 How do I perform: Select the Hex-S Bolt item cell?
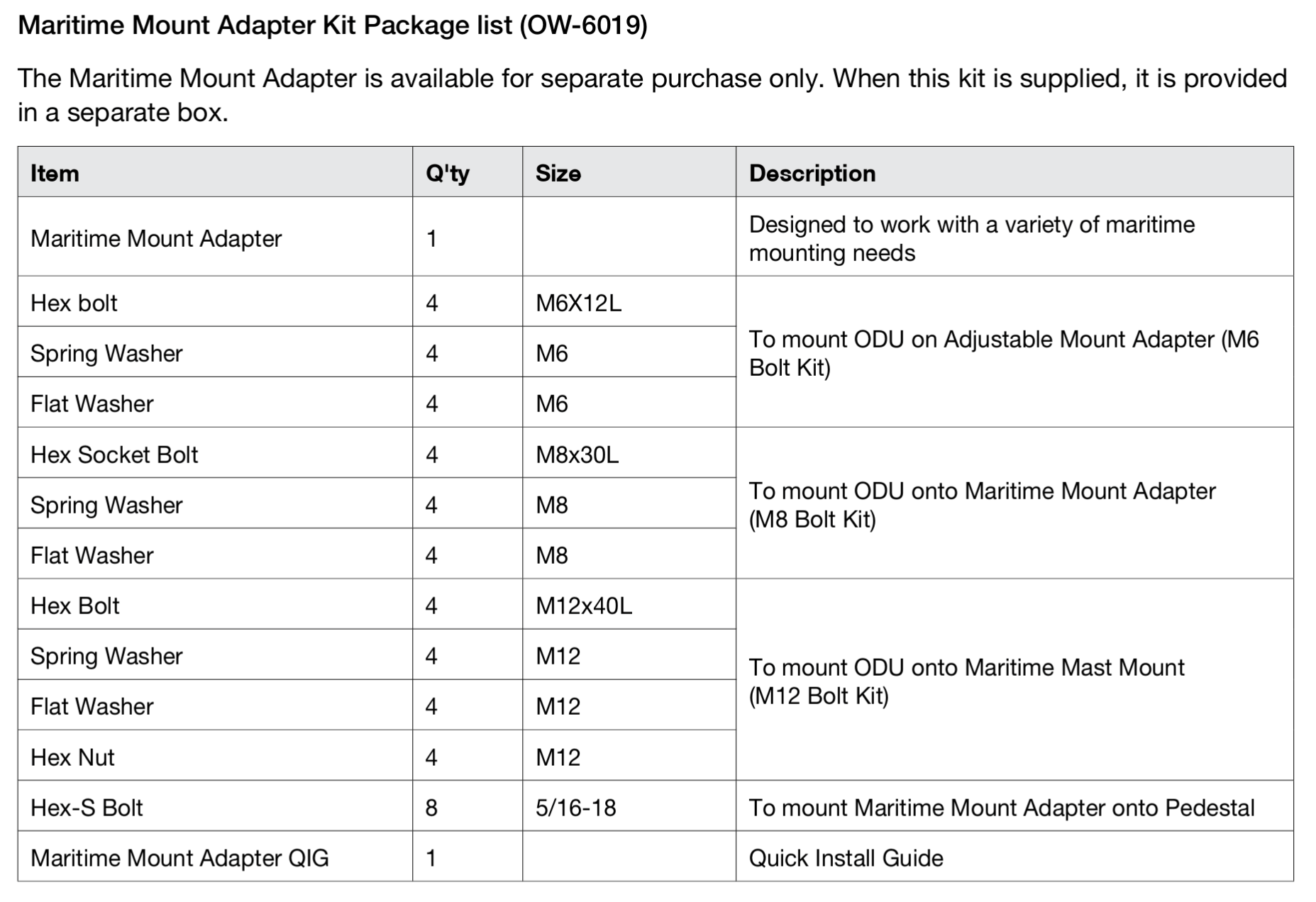(215, 806)
